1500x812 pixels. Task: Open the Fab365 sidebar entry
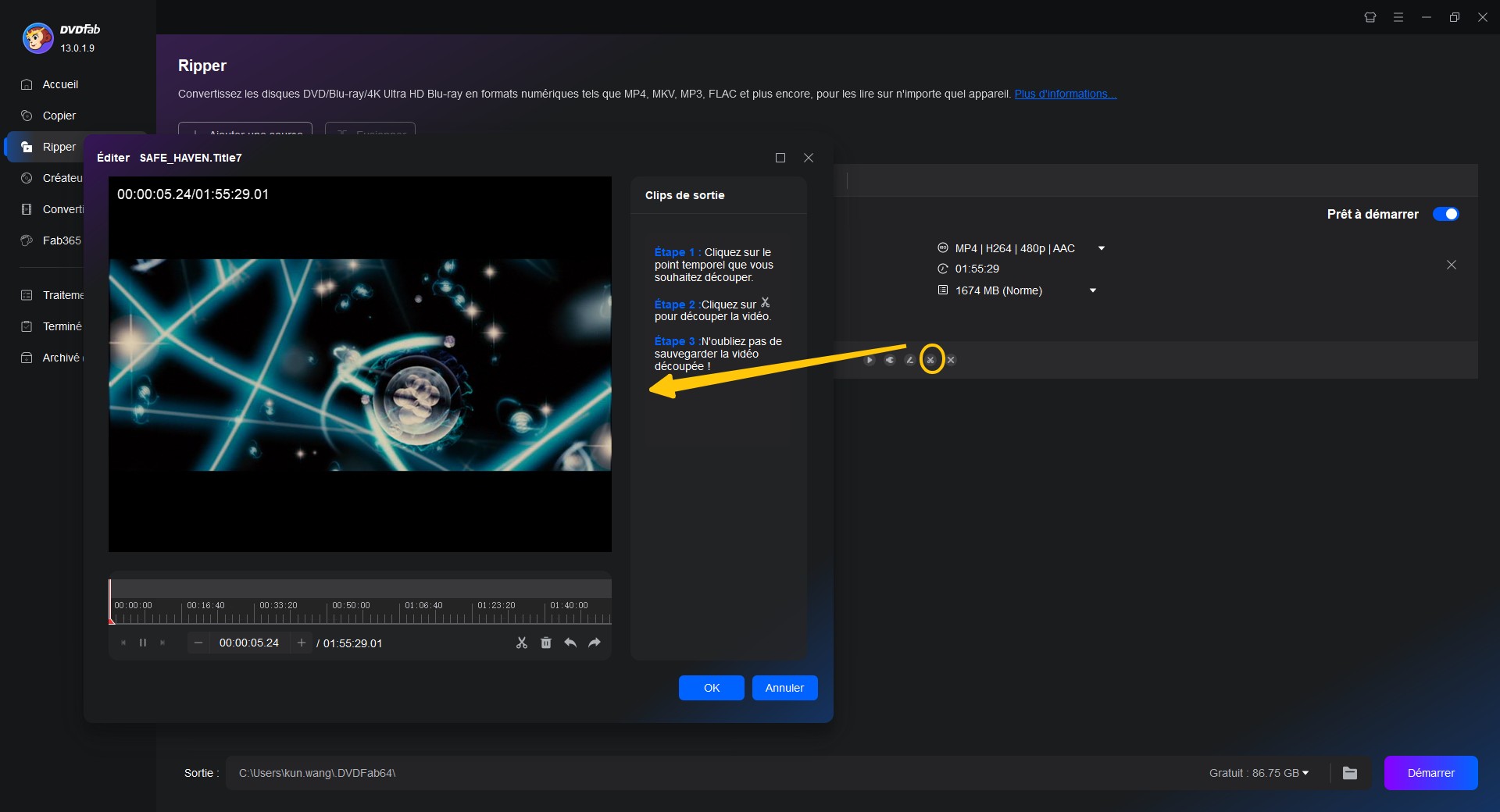(x=62, y=240)
